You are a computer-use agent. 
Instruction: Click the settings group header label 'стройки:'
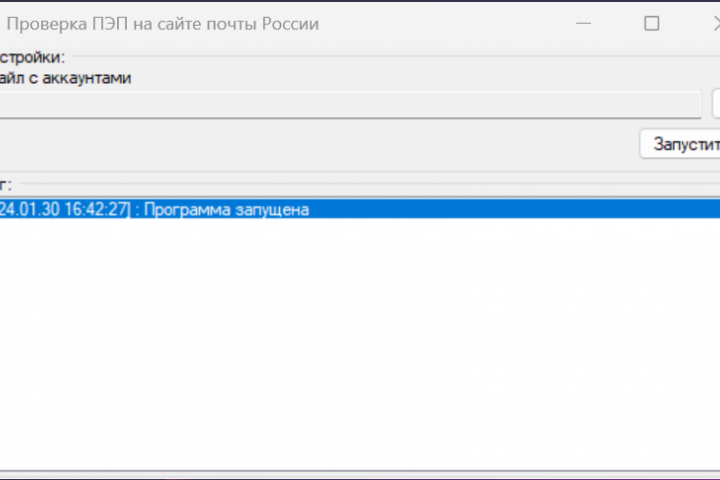point(32,57)
